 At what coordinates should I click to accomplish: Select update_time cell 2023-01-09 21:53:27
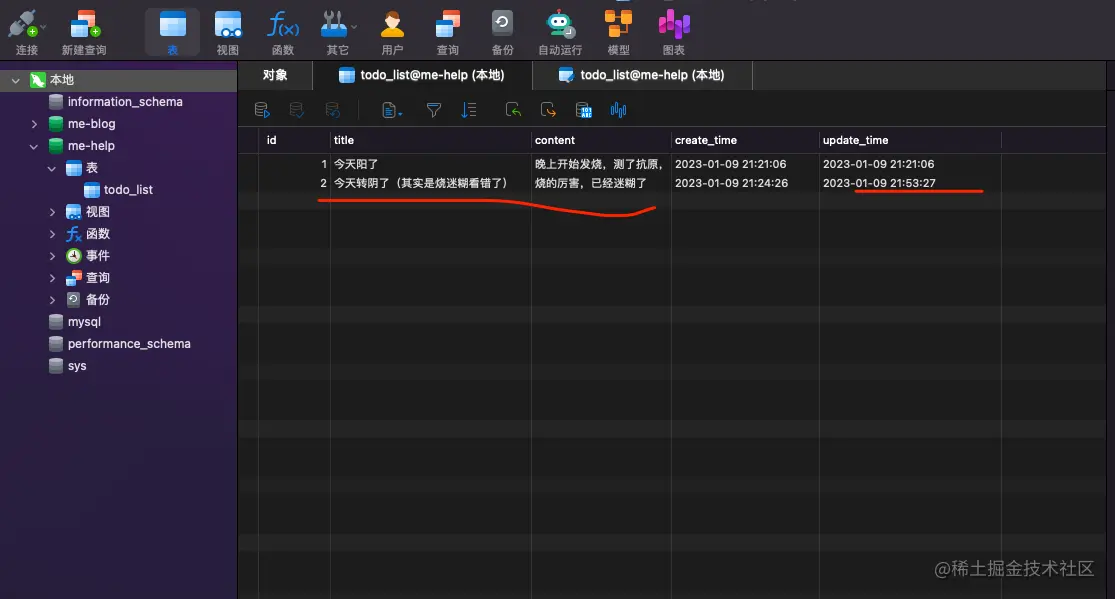910,183
